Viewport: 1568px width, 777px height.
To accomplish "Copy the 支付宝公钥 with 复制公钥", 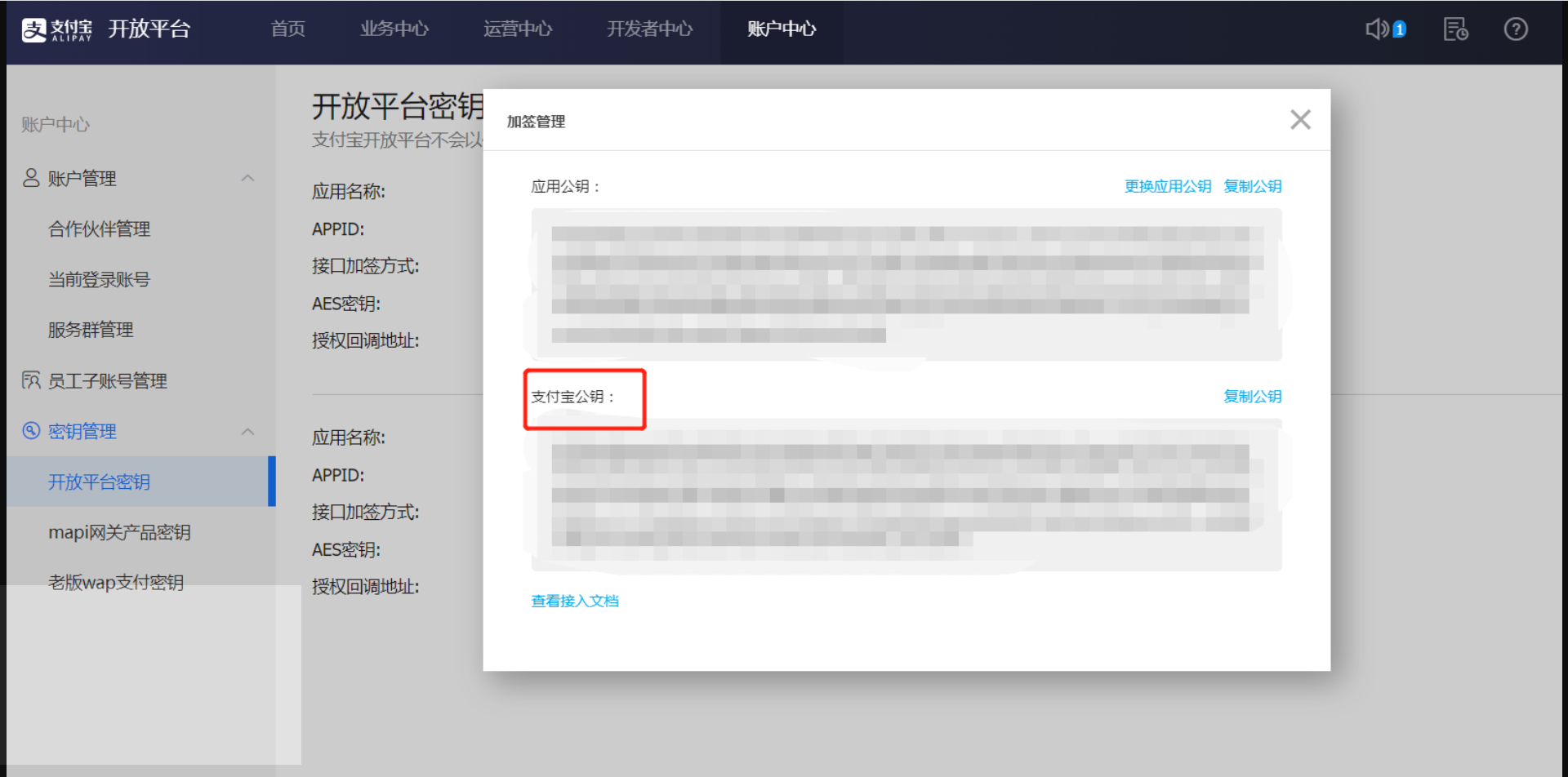I will (1253, 397).
